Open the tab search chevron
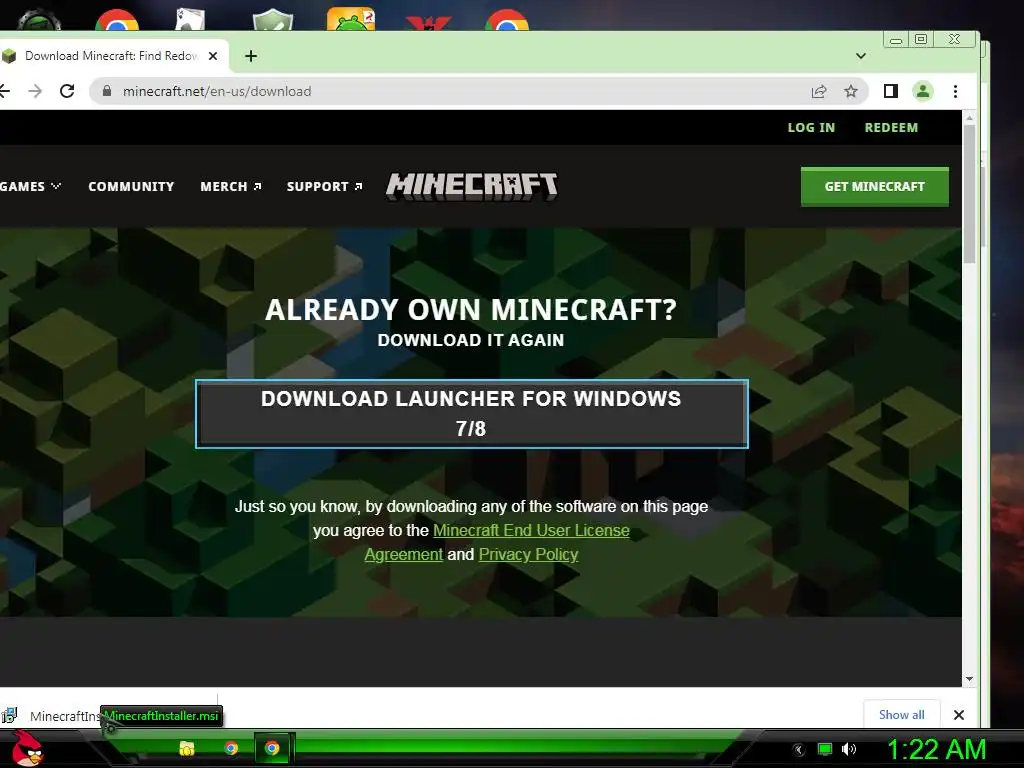Viewport: 1024px width, 768px height. (861, 56)
